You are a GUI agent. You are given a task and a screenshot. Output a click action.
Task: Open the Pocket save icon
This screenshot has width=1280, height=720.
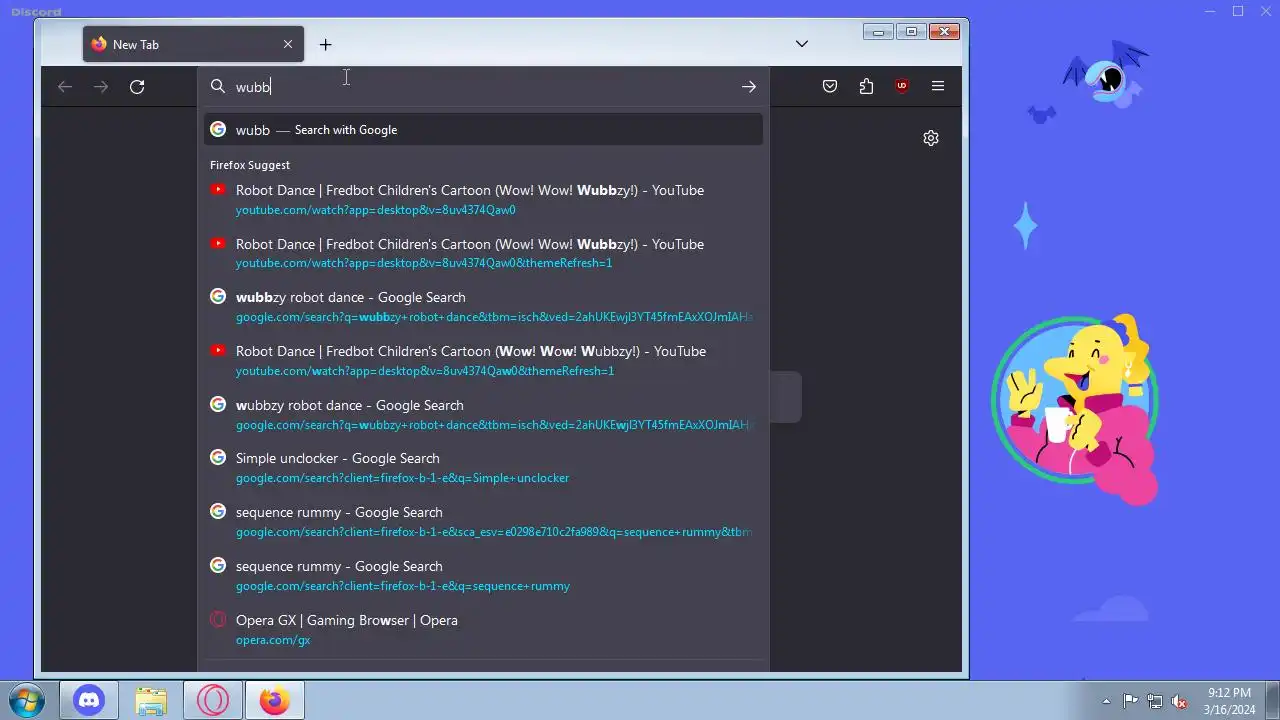coord(830,87)
